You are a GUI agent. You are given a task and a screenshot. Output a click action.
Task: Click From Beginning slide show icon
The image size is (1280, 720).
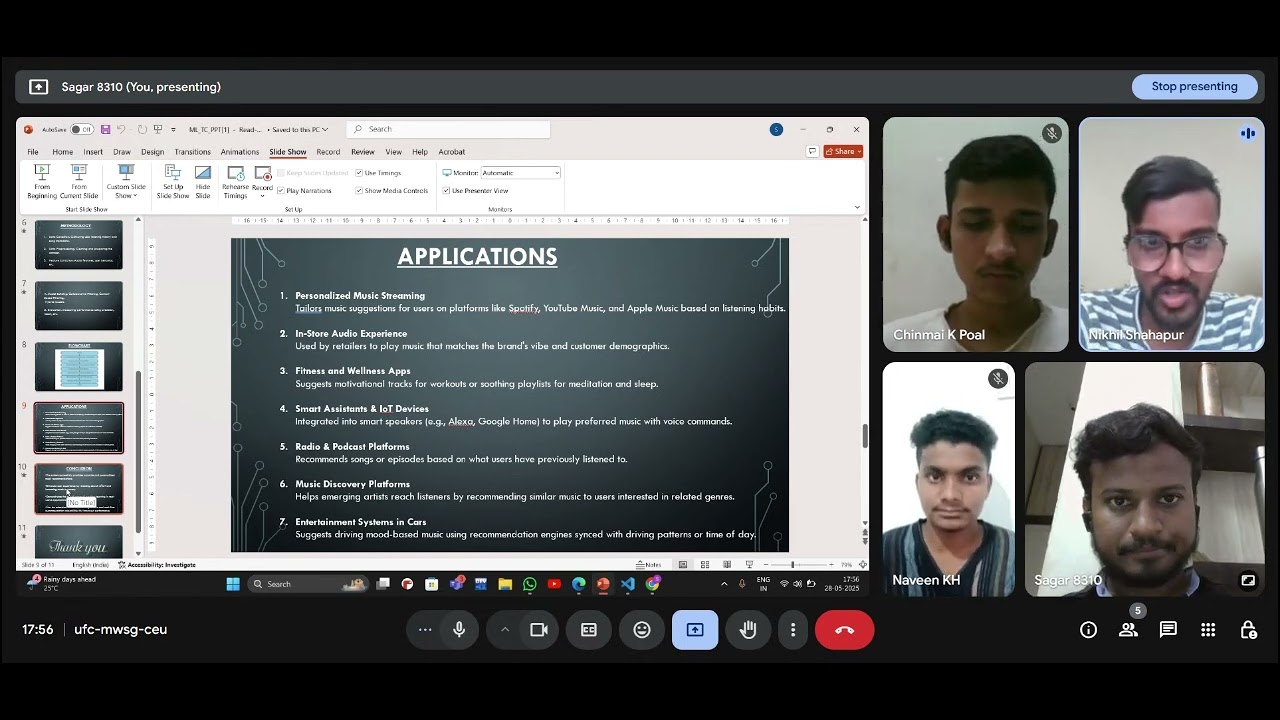click(42, 181)
